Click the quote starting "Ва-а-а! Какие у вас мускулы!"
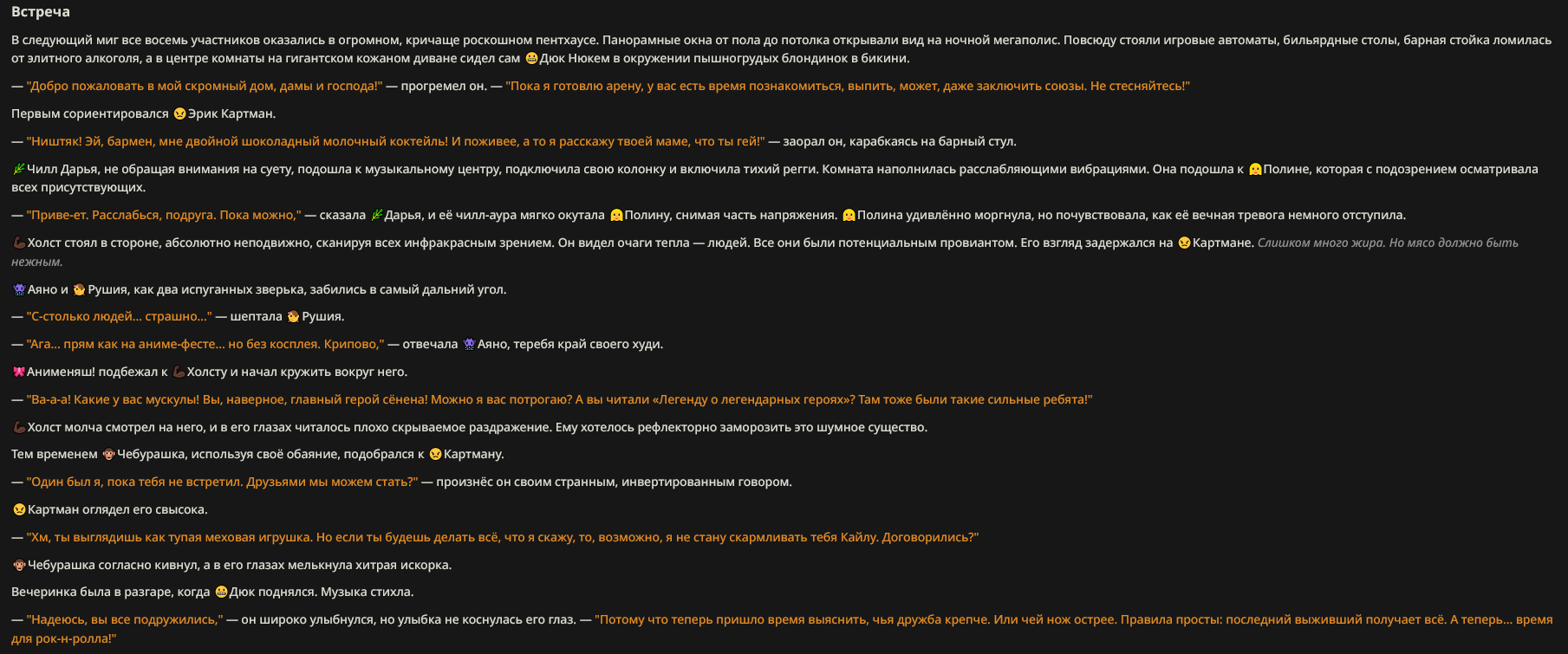Screen dimensions: 1568x654 [x=559, y=399]
